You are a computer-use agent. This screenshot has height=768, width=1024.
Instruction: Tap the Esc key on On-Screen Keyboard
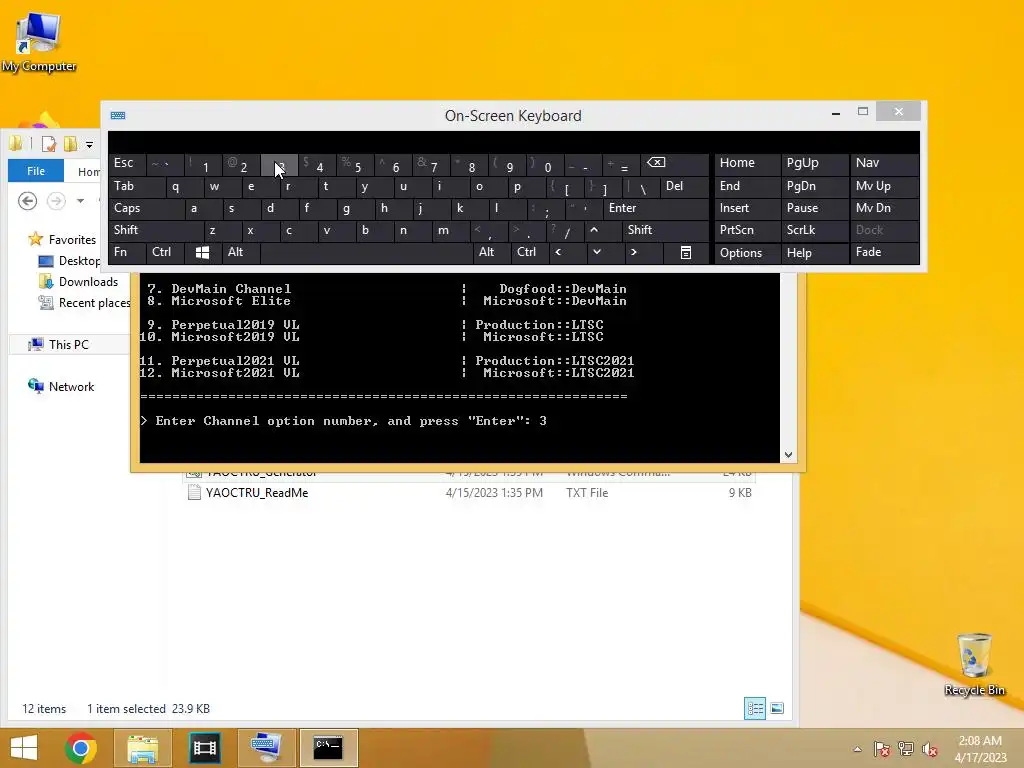tap(127, 164)
